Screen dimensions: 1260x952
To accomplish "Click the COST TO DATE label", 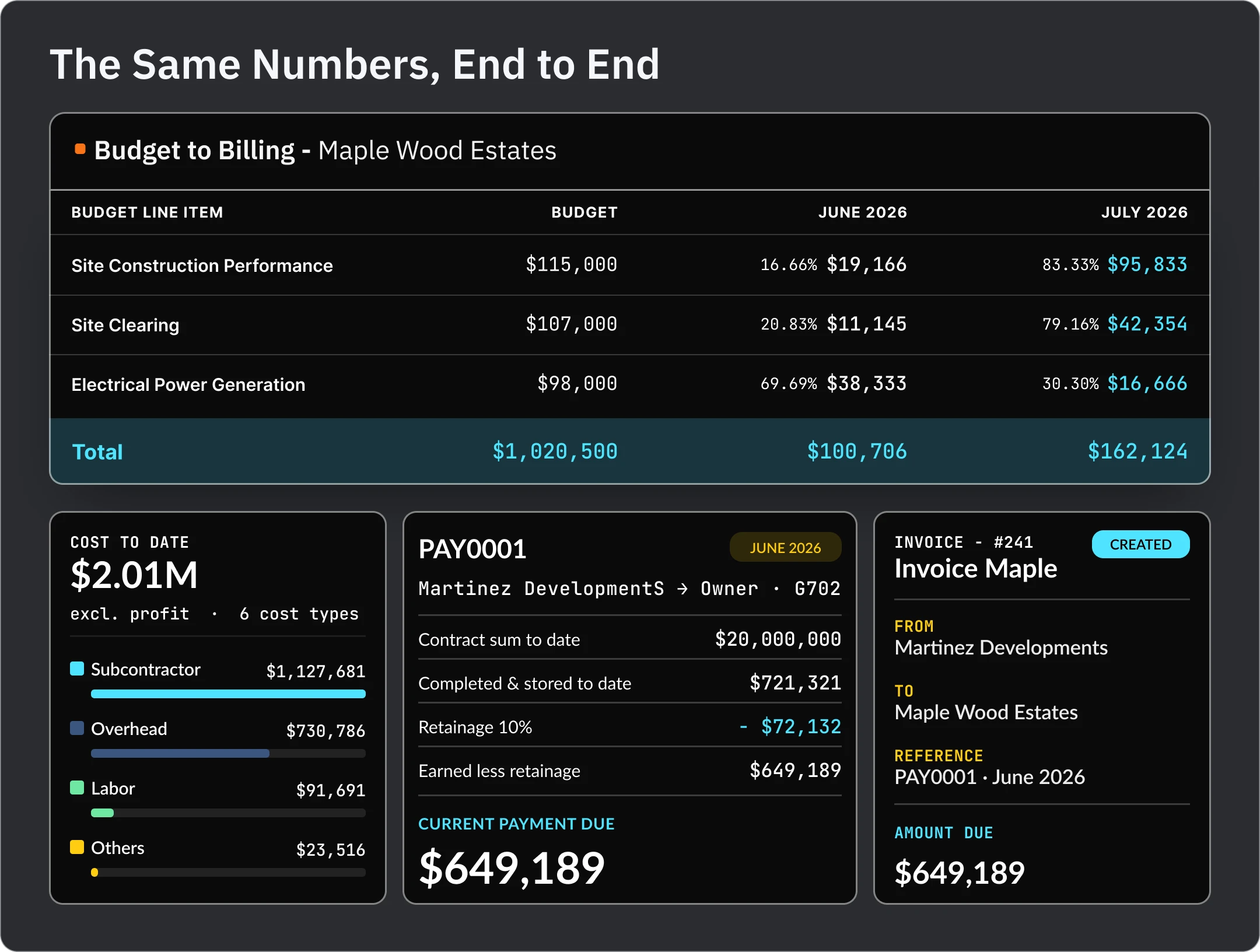I will click(129, 542).
